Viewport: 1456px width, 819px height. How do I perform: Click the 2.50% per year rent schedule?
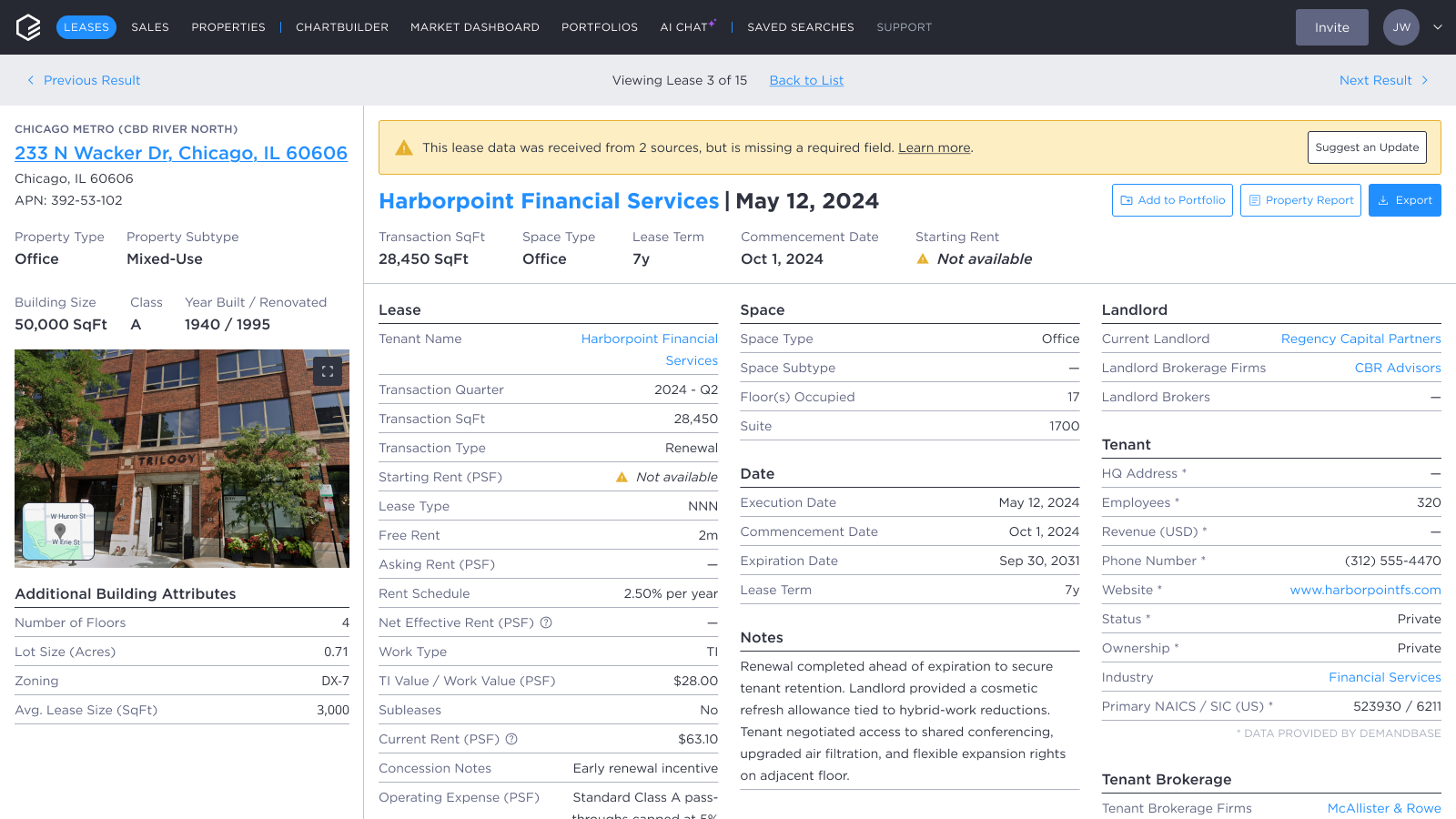coord(671,593)
